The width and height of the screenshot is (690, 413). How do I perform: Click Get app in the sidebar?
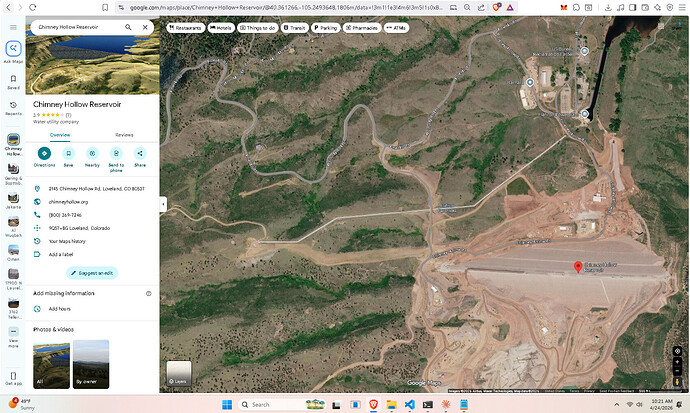pyautogui.click(x=13, y=378)
